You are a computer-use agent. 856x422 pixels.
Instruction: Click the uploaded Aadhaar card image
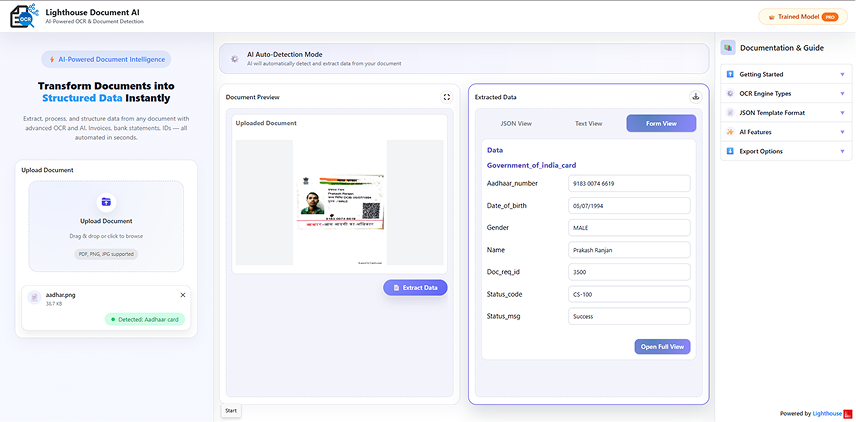(341, 201)
